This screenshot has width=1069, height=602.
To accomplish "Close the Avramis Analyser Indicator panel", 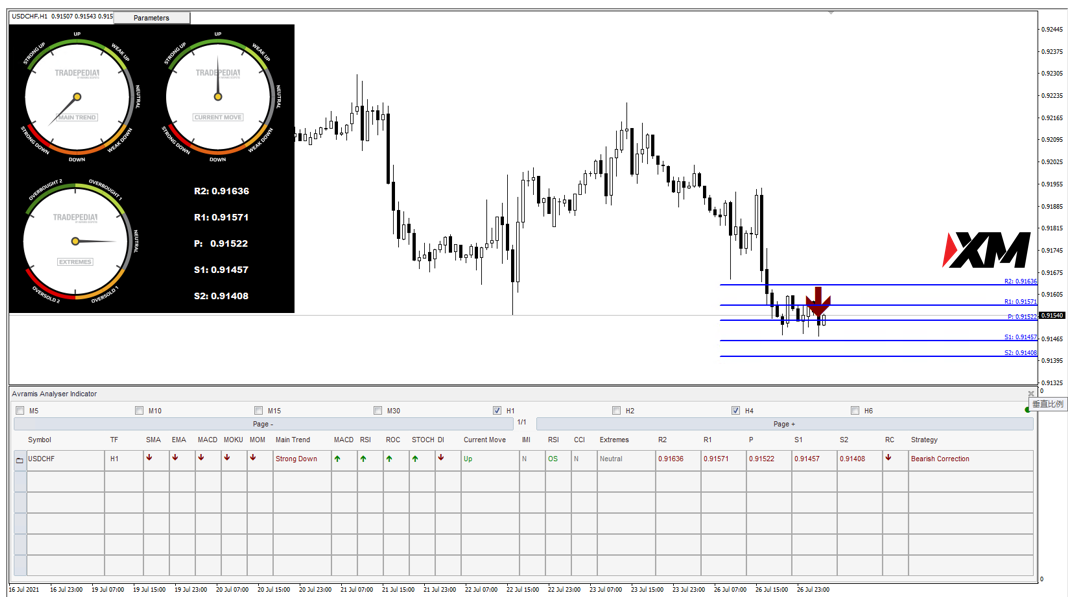I will (1031, 394).
